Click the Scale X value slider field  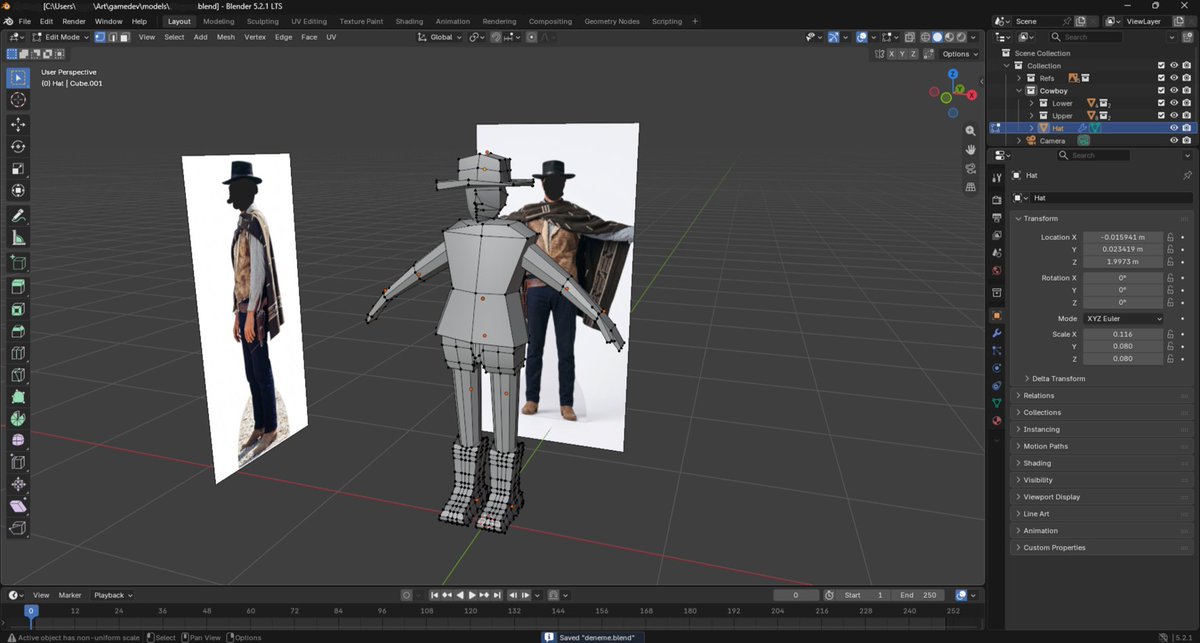[1123, 334]
